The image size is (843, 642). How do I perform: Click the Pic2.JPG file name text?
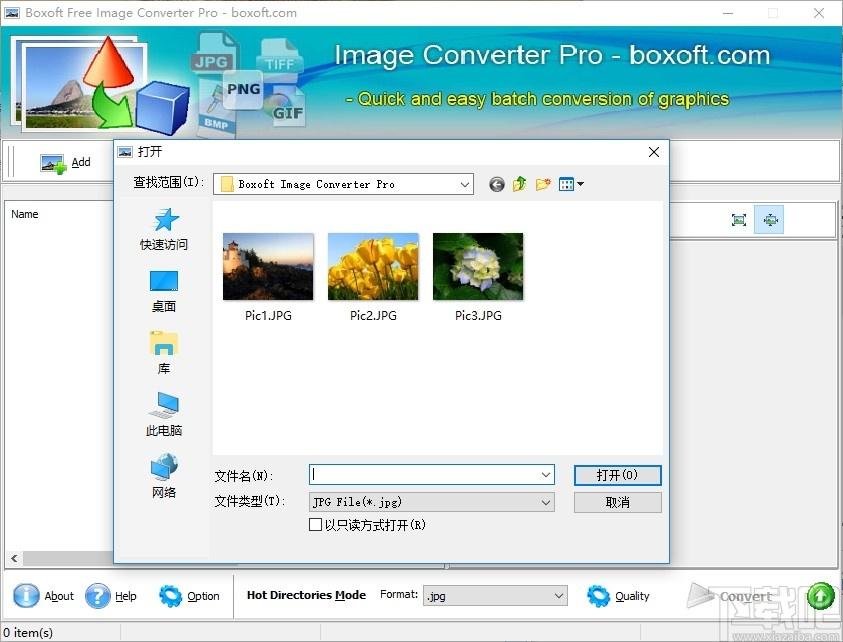373,316
